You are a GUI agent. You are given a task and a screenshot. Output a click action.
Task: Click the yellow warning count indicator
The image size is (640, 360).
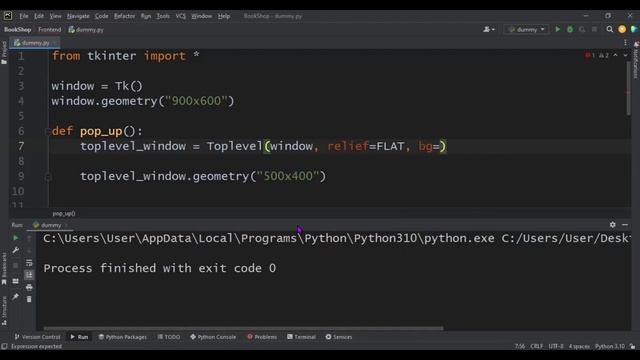[604, 55]
